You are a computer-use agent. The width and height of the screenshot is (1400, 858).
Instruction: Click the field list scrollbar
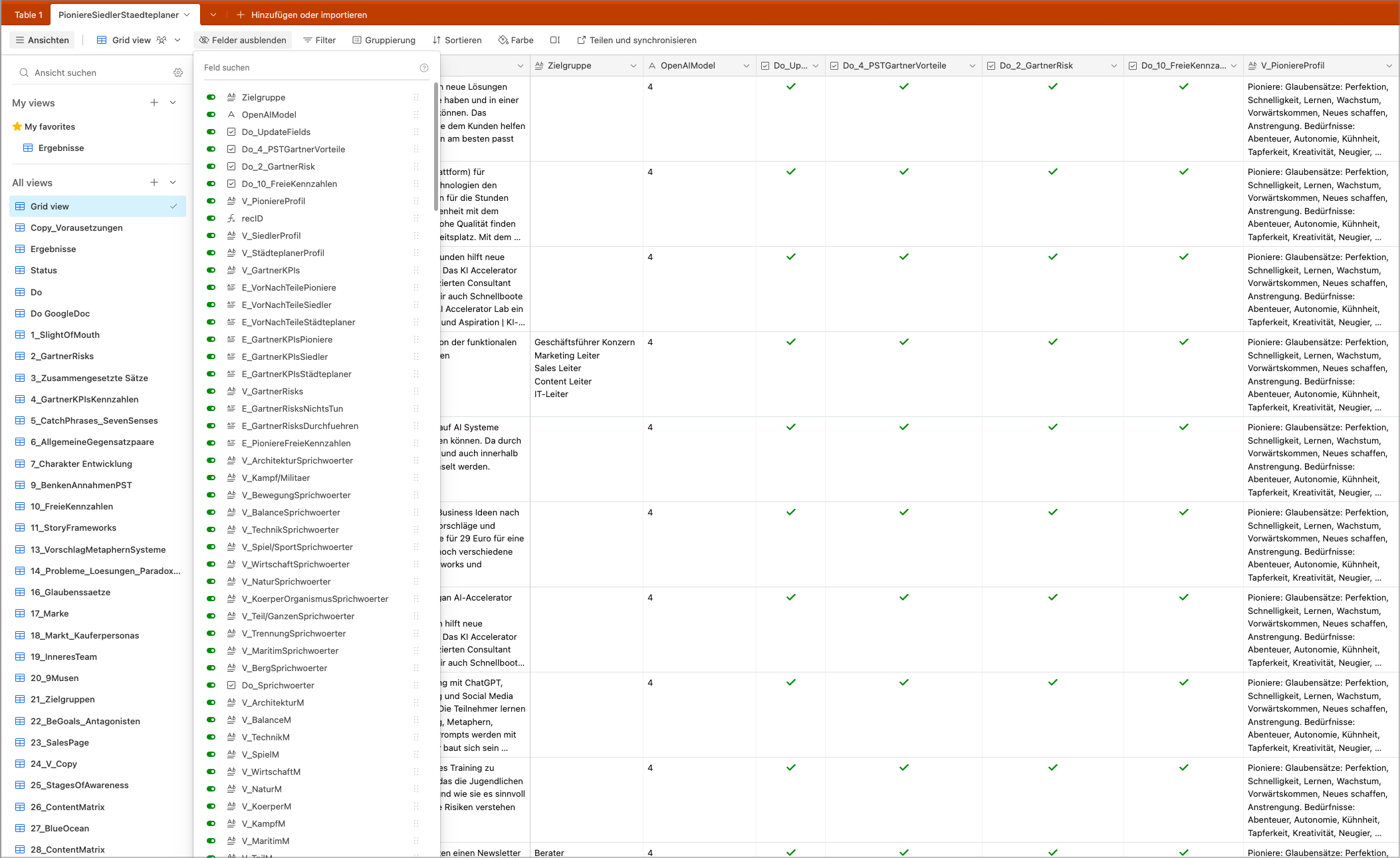tap(436, 146)
